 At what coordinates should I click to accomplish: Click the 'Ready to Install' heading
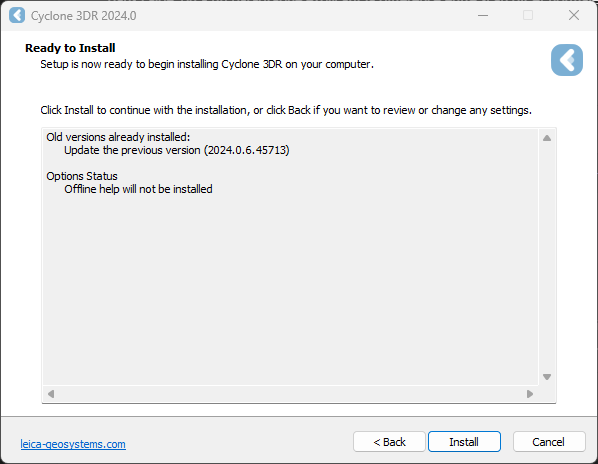(70, 48)
